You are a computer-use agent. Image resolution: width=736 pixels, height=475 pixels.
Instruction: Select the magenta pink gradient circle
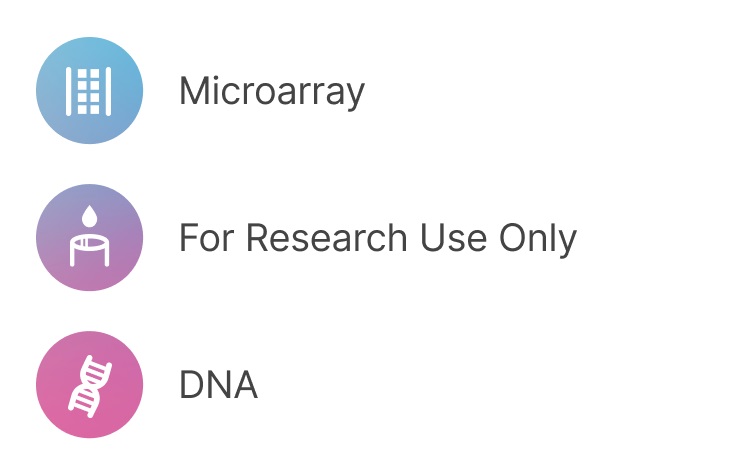(x=89, y=385)
